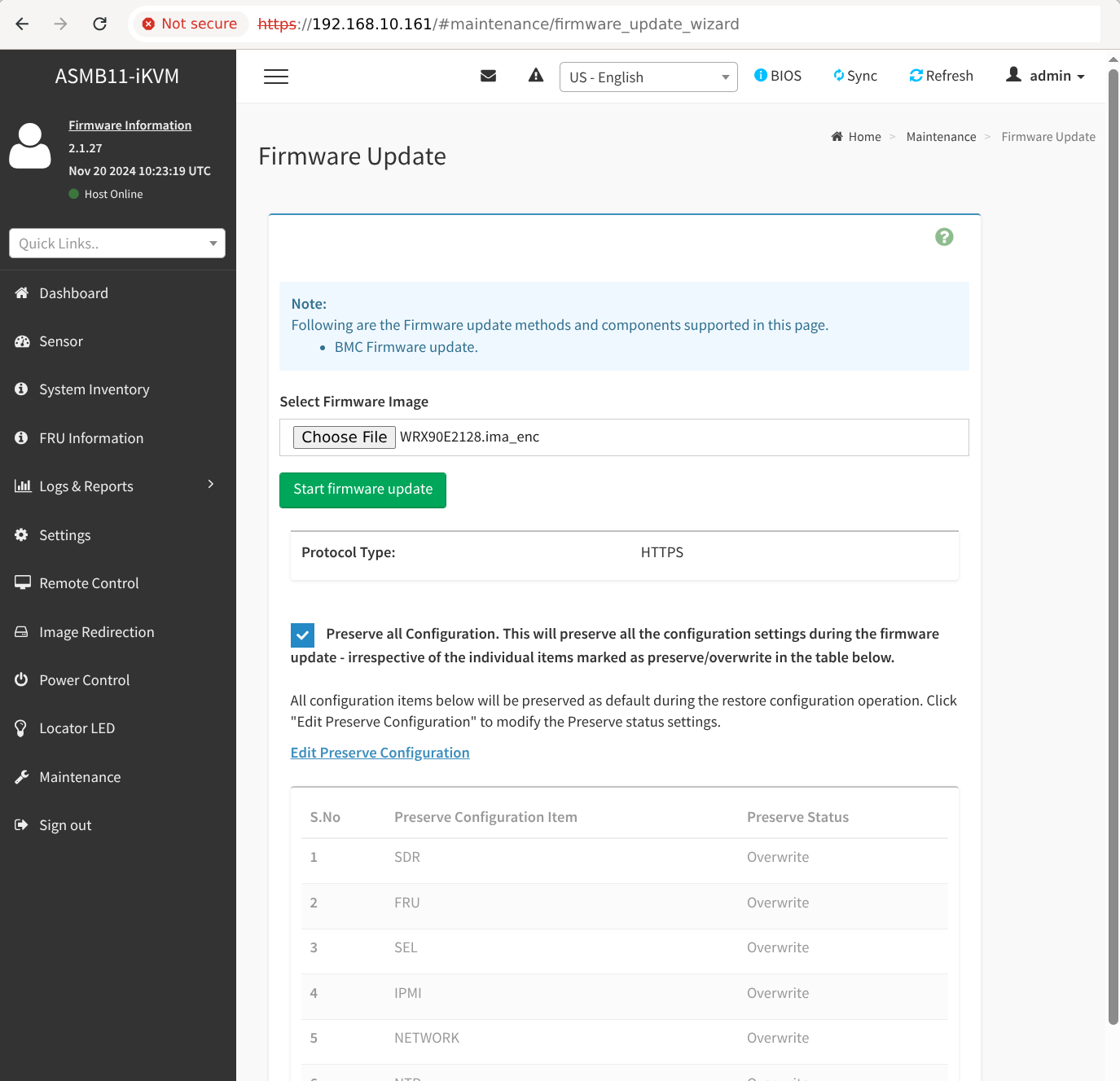This screenshot has width=1120, height=1081.
Task: Click the Sign out arrow icon
Action: pyautogui.click(x=22, y=824)
